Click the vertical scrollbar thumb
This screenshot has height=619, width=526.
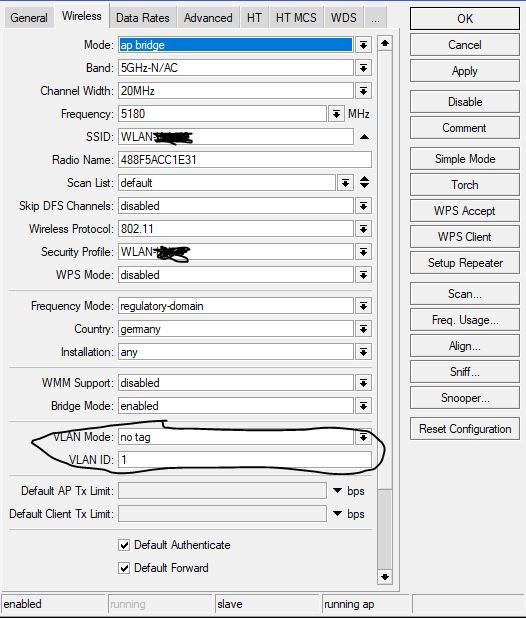(385, 529)
